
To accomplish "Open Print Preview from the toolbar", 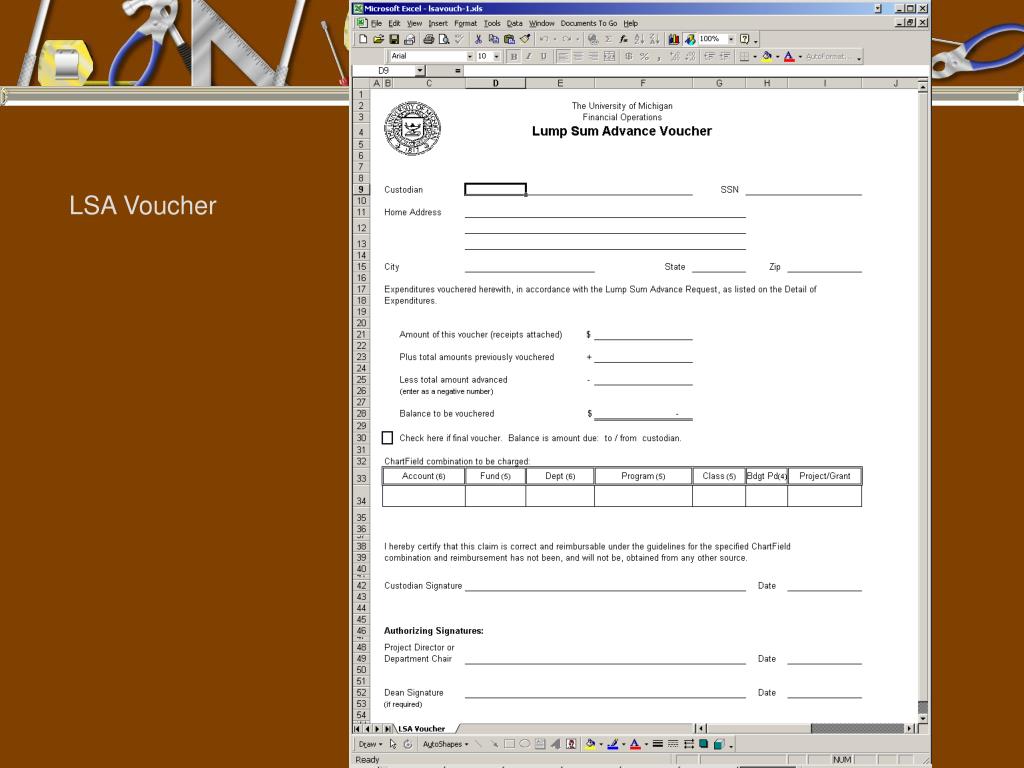I will coord(444,39).
